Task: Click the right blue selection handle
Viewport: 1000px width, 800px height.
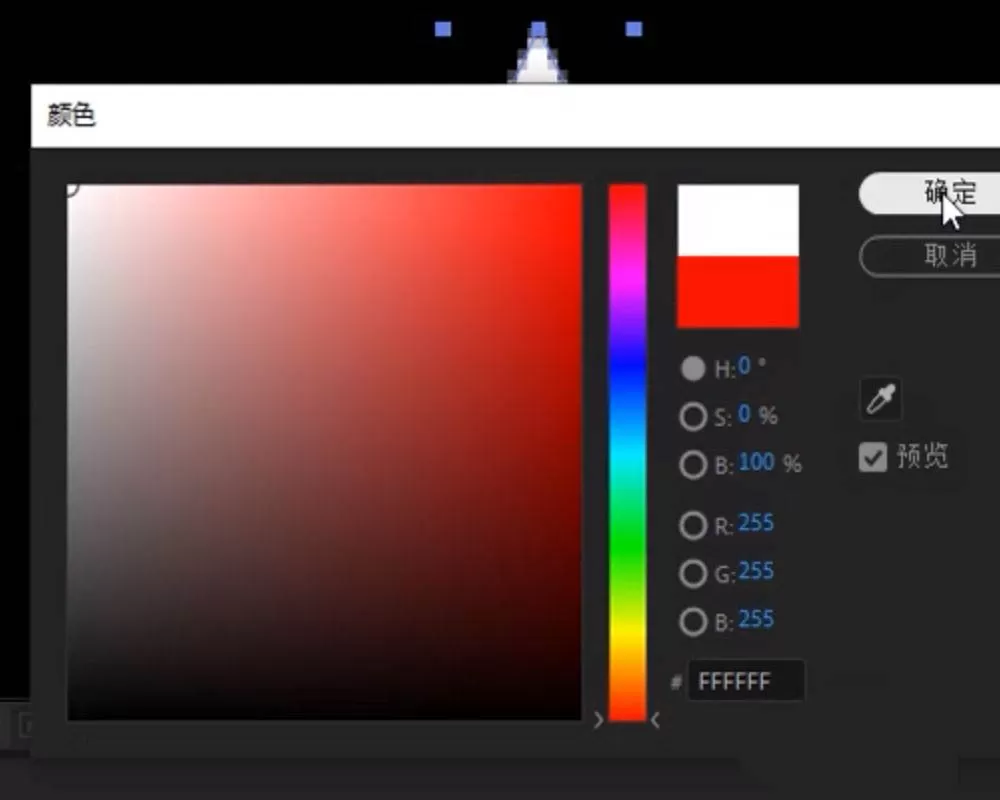Action: pos(634,29)
